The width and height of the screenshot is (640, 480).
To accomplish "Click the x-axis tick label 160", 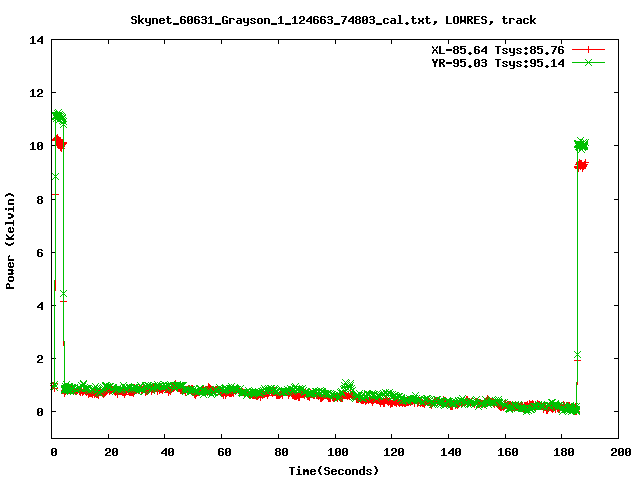I will (x=507, y=452).
